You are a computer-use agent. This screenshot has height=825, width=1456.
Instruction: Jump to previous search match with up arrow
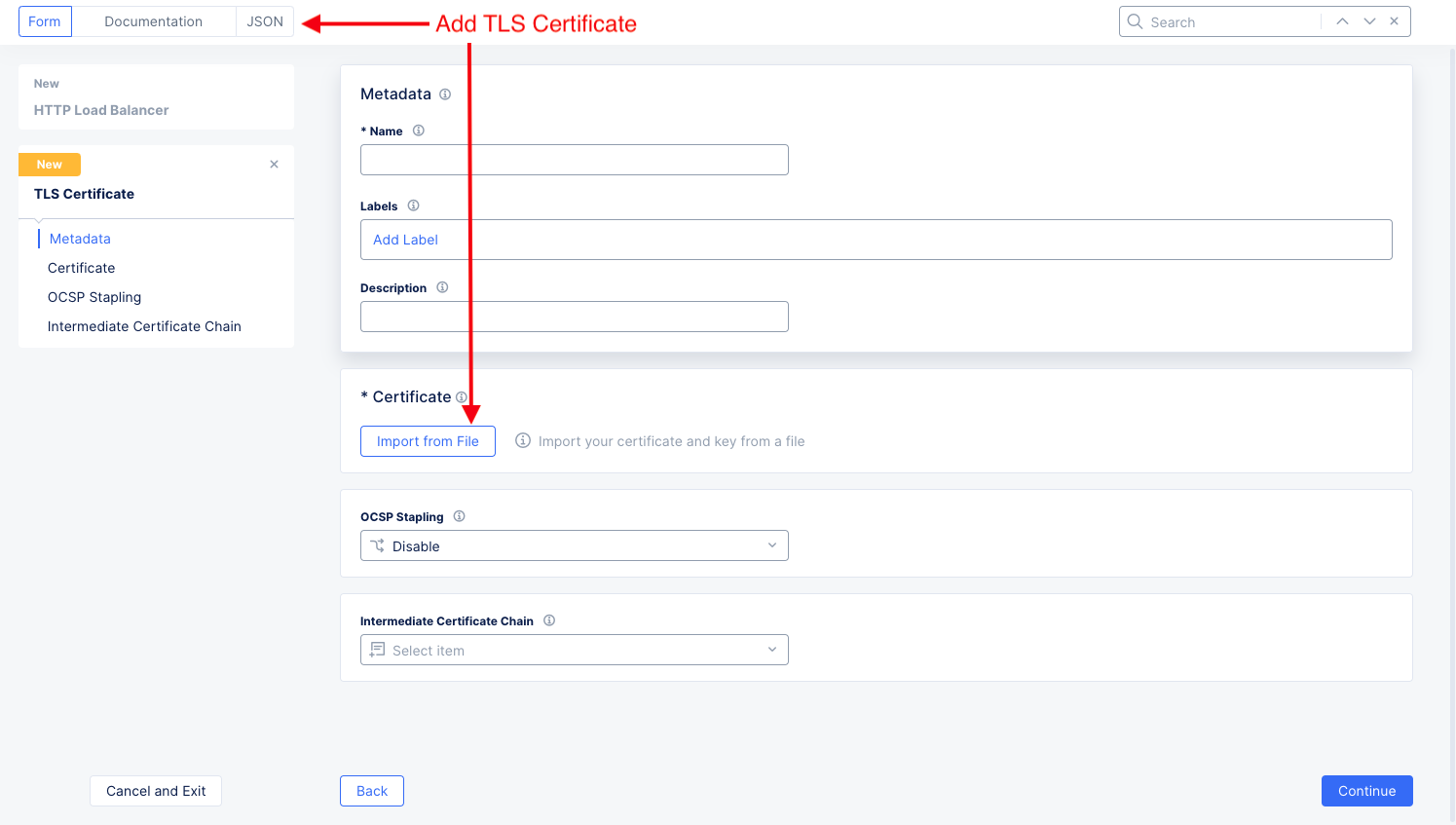point(1342,20)
